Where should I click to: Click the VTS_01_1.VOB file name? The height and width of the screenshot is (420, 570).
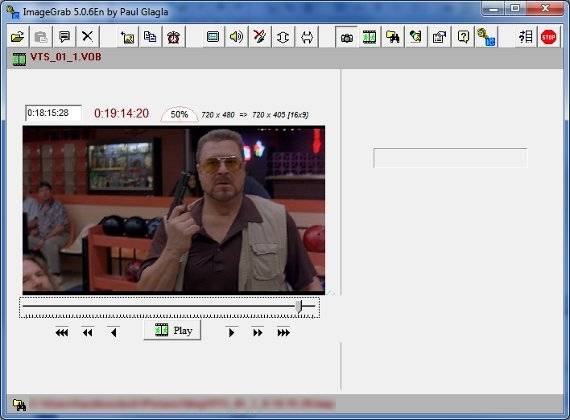(x=66, y=57)
